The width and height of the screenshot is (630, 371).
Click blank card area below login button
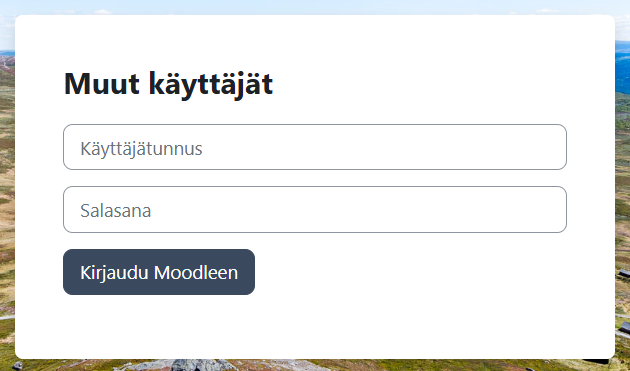click(x=315, y=326)
